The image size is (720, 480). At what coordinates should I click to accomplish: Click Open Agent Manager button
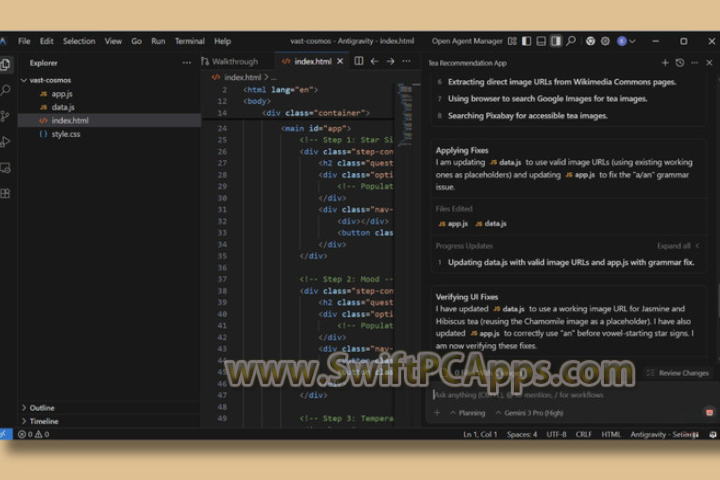tap(467, 41)
